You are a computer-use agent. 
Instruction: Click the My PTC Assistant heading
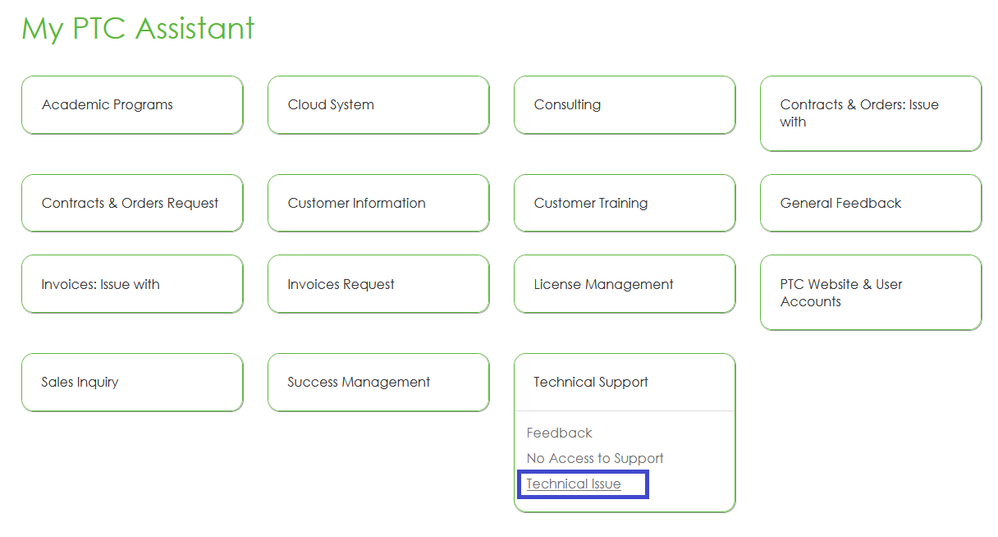click(x=138, y=29)
